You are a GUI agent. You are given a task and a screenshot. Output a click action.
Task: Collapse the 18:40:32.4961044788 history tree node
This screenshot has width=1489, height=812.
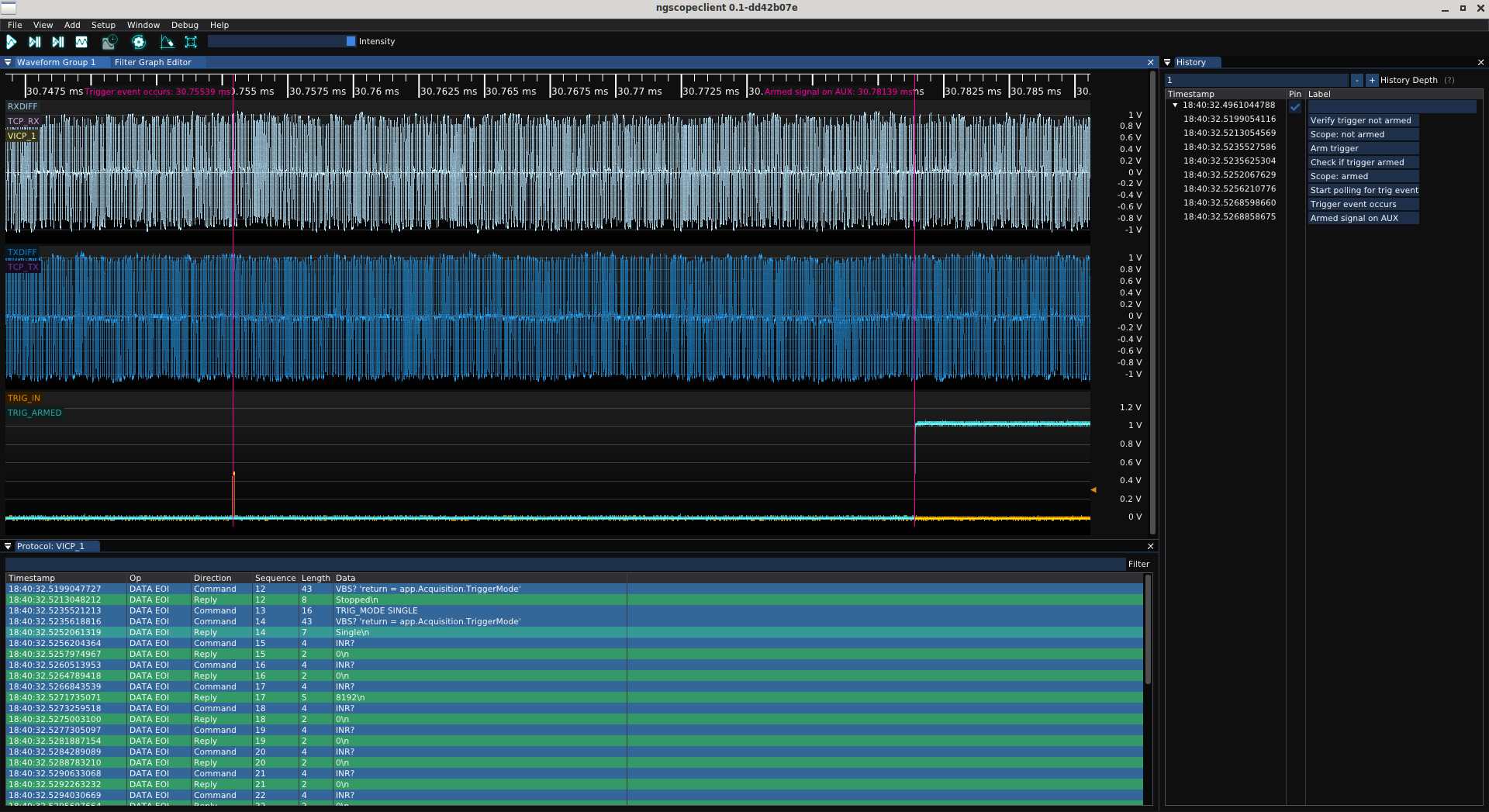(1175, 105)
